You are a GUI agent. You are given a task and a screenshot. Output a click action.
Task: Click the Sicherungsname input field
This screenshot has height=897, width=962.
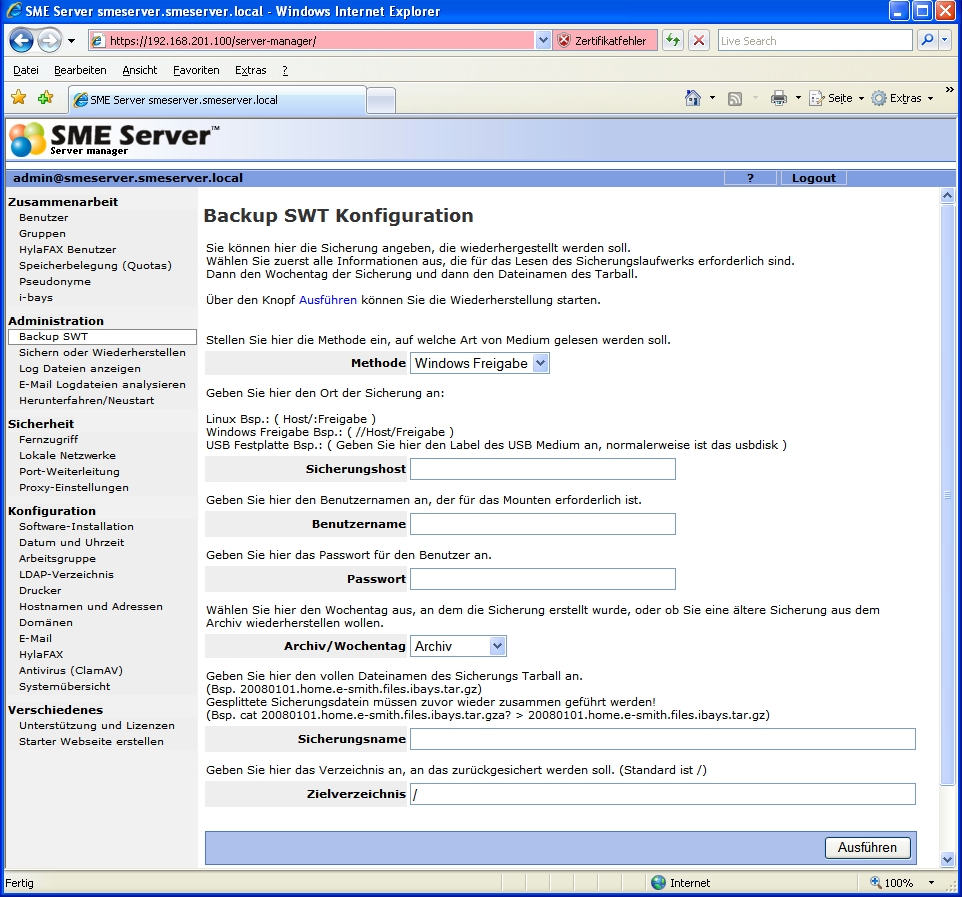(663, 739)
